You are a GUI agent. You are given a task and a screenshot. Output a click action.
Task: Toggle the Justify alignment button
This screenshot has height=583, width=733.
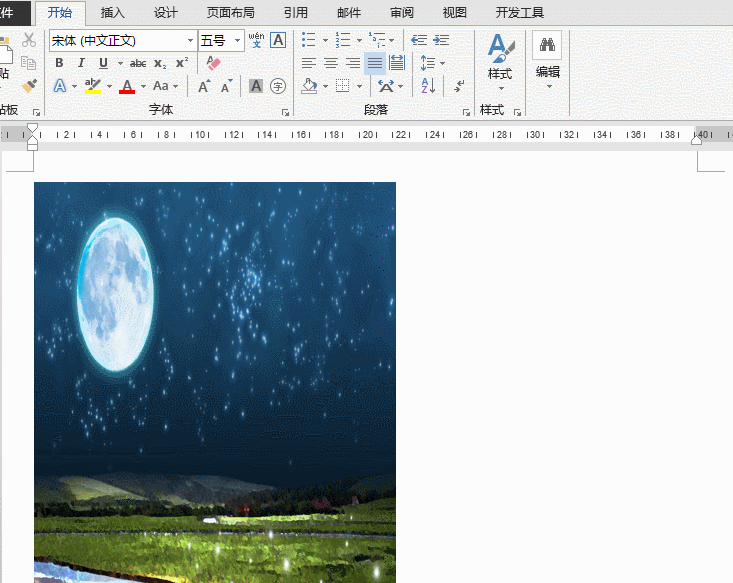click(x=375, y=63)
